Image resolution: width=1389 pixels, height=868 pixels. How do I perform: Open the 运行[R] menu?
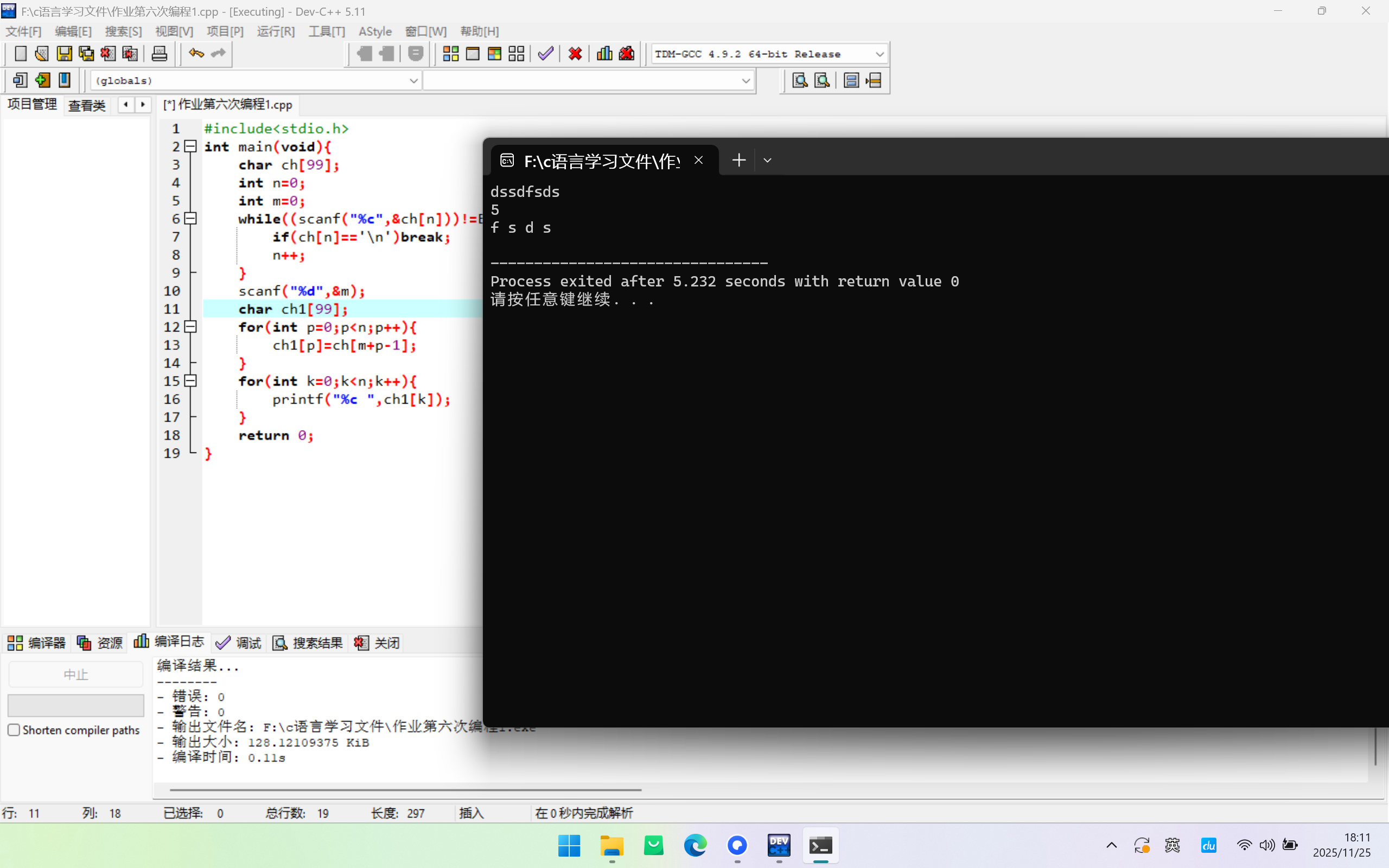point(276,31)
